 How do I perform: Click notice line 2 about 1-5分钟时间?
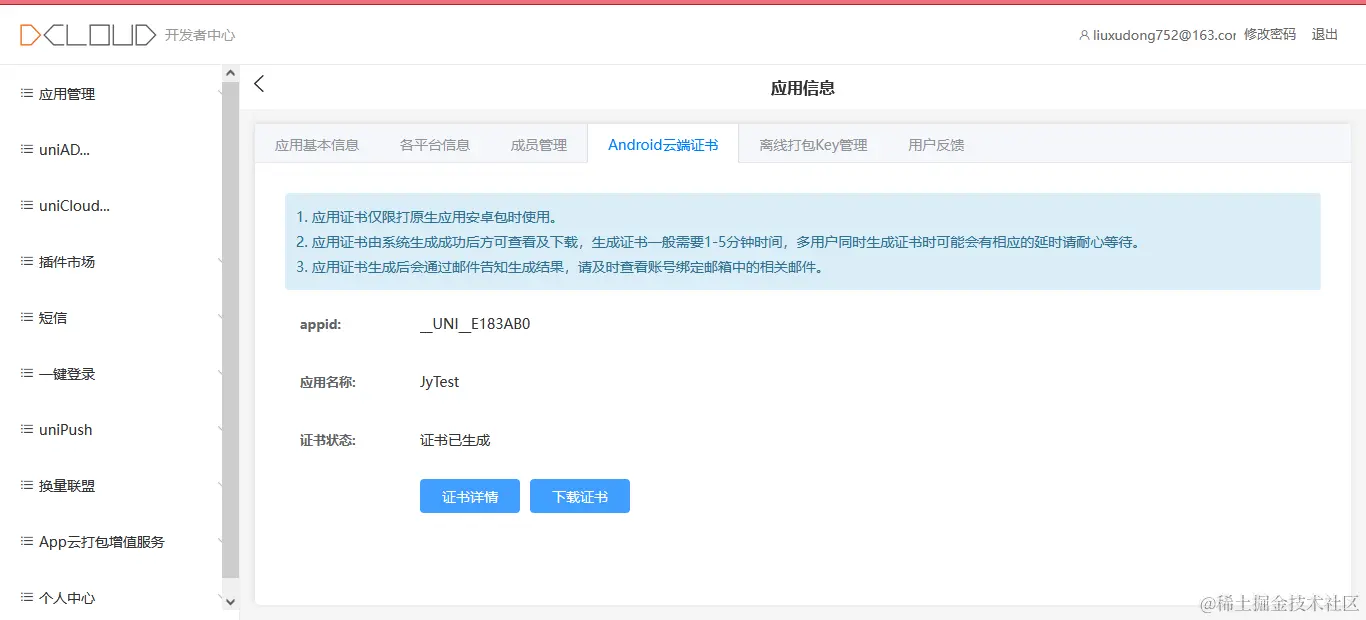click(718, 242)
